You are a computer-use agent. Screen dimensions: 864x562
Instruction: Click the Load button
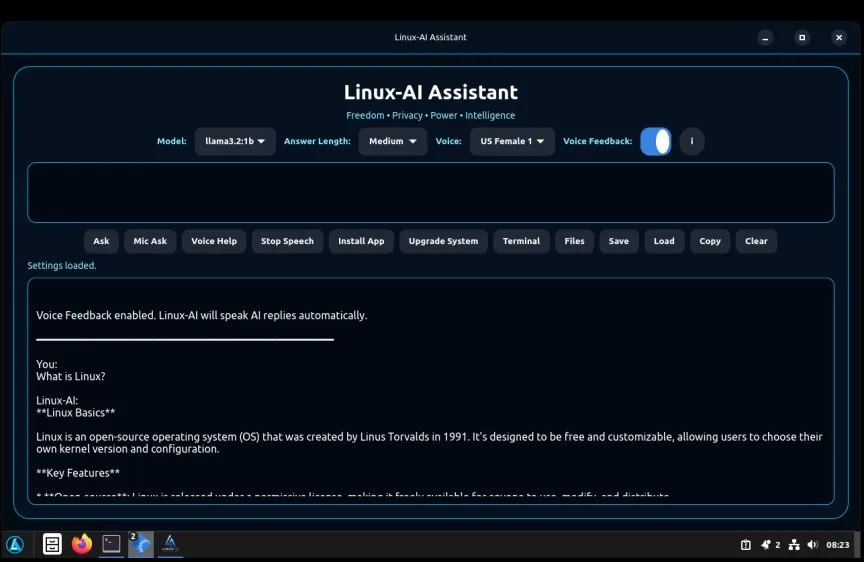(664, 241)
